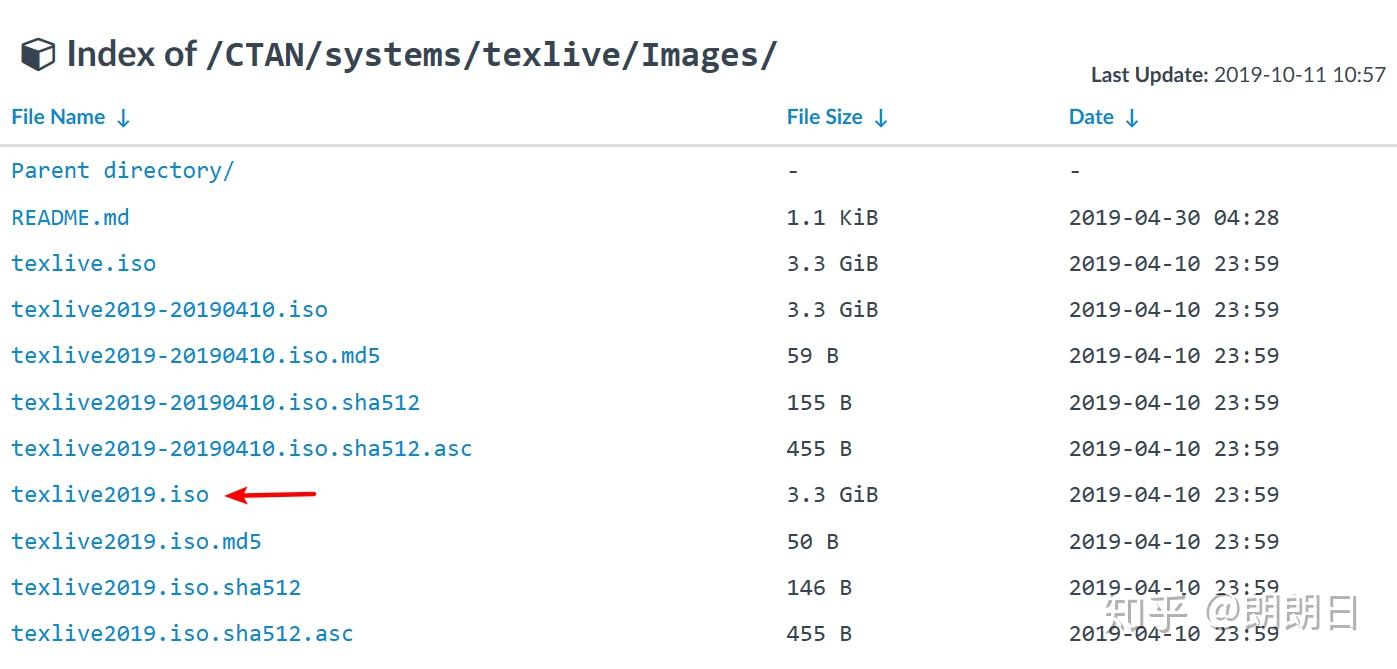The height and width of the screenshot is (669, 1397).
Task: Download texlive.iso image
Action: pos(83,263)
